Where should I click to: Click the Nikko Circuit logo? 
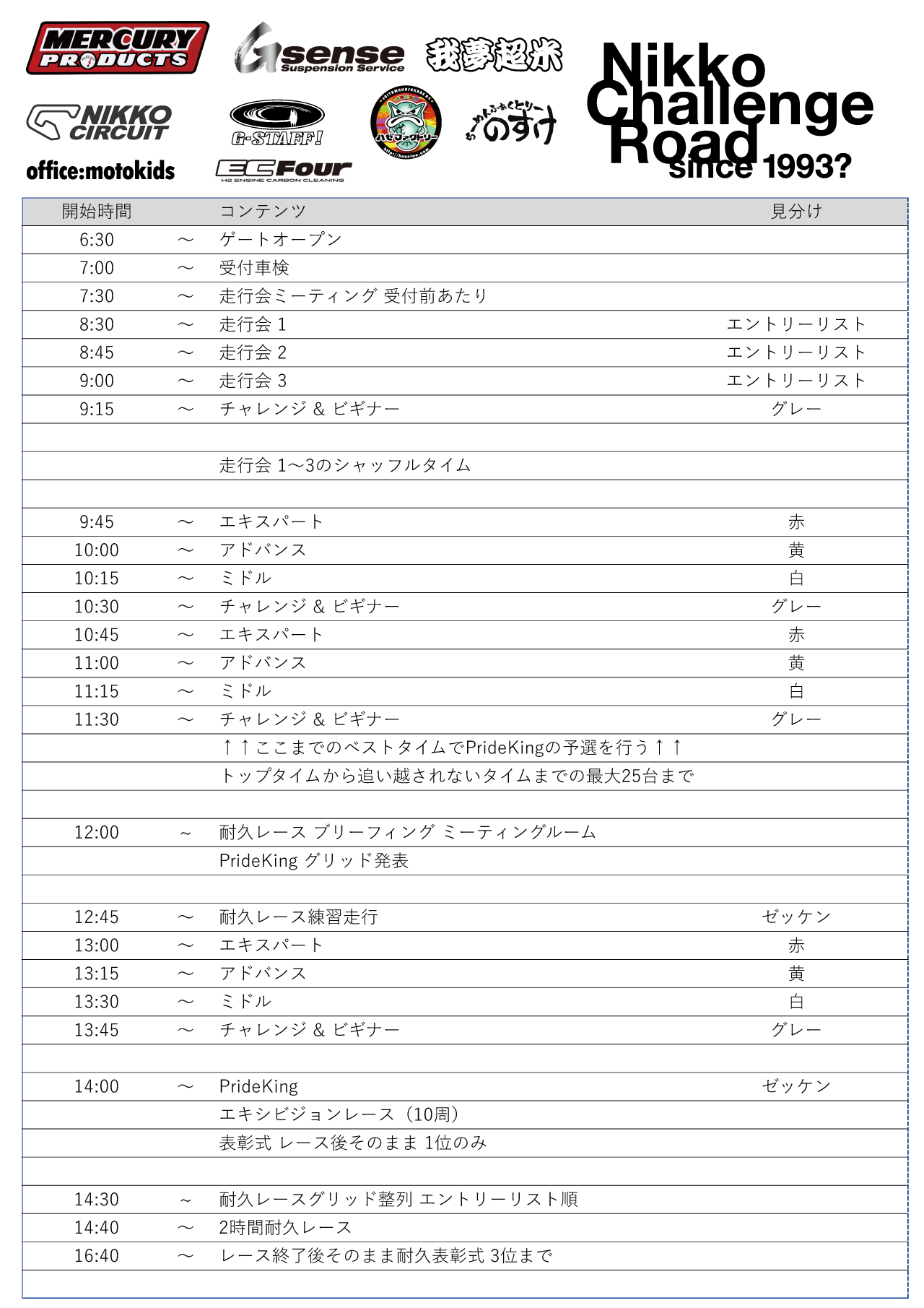tap(99, 122)
